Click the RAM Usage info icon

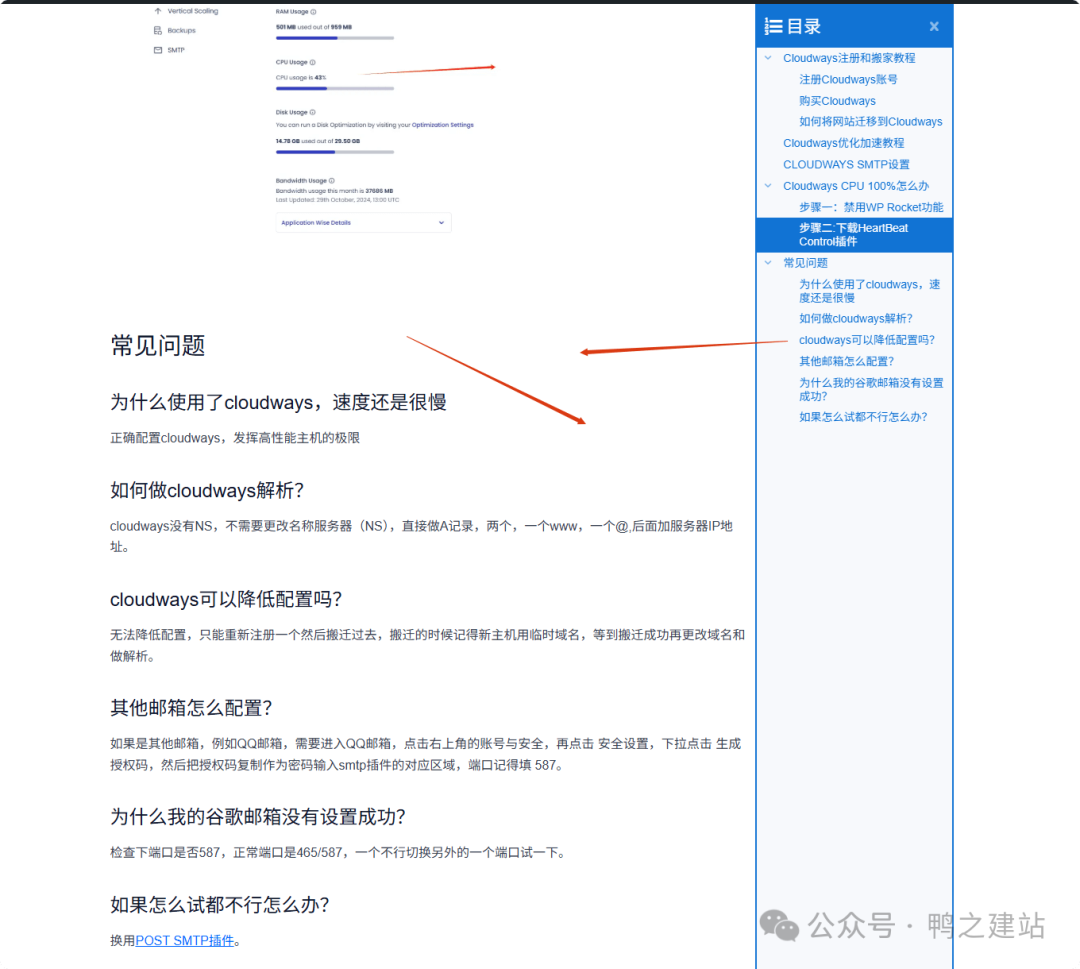[313, 12]
